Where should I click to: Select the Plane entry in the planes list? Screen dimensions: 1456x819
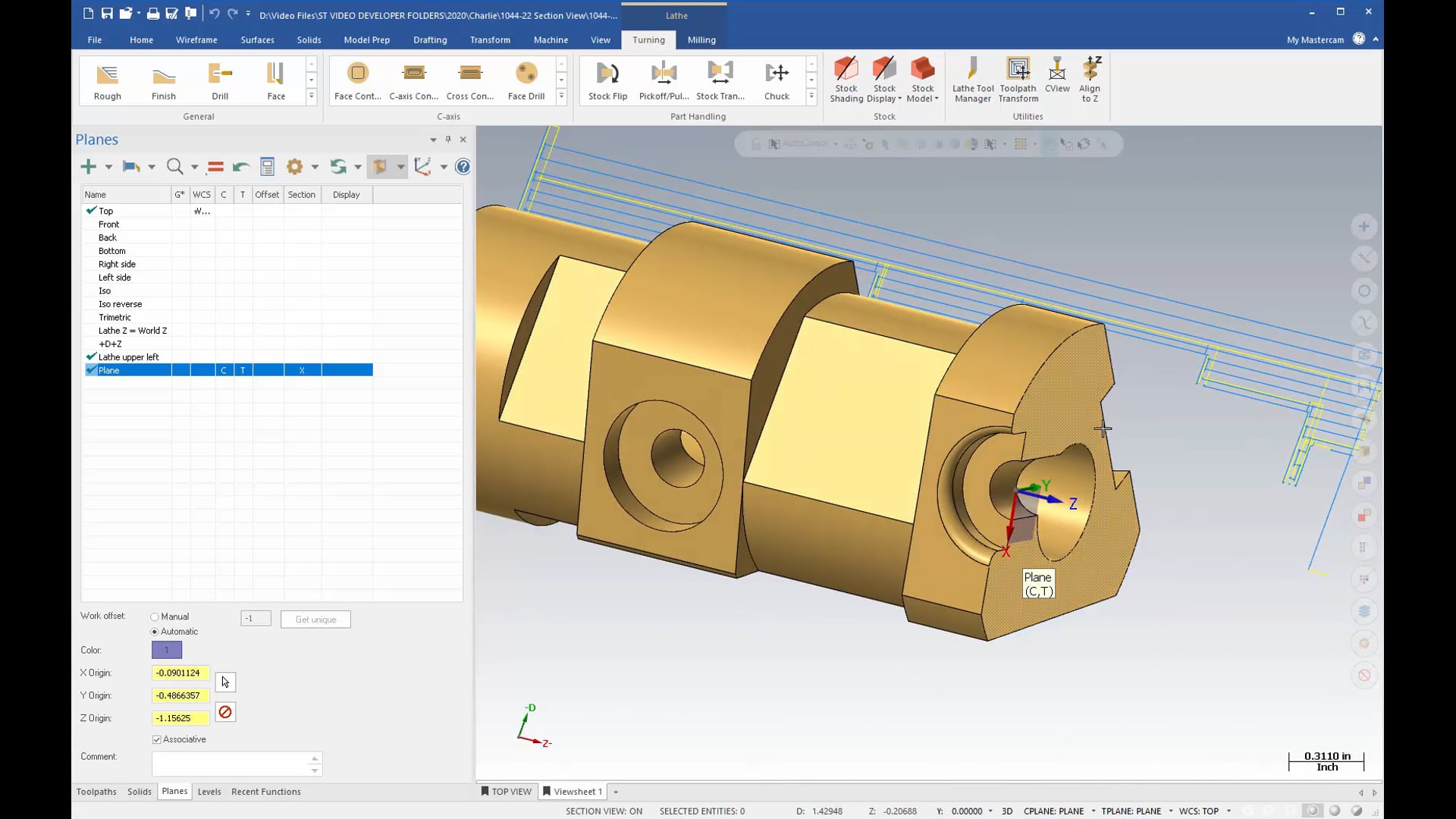(x=108, y=370)
